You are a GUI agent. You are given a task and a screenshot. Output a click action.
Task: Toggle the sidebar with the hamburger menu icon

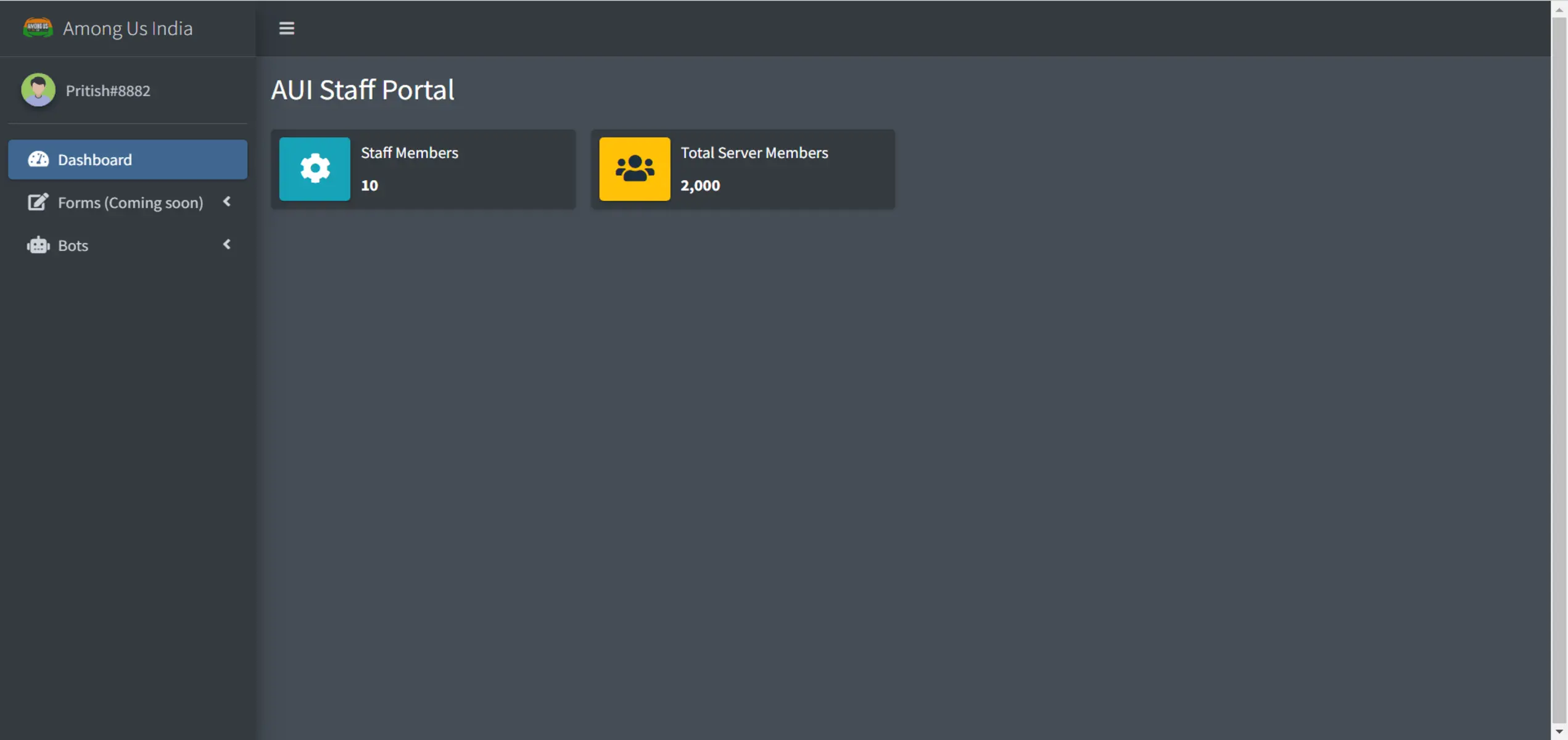(286, 28)
